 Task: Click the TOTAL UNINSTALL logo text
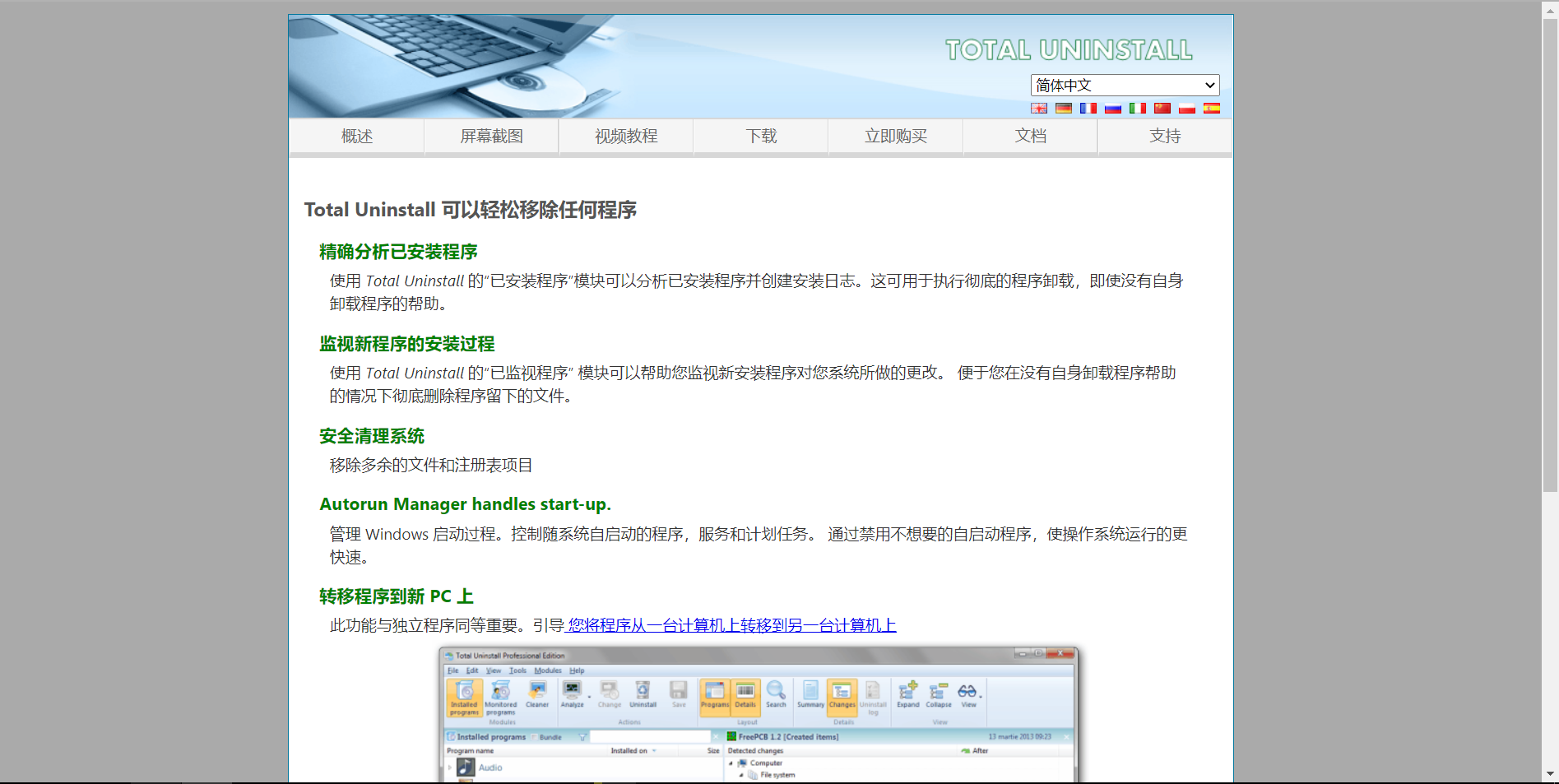tap(1069, 50)
